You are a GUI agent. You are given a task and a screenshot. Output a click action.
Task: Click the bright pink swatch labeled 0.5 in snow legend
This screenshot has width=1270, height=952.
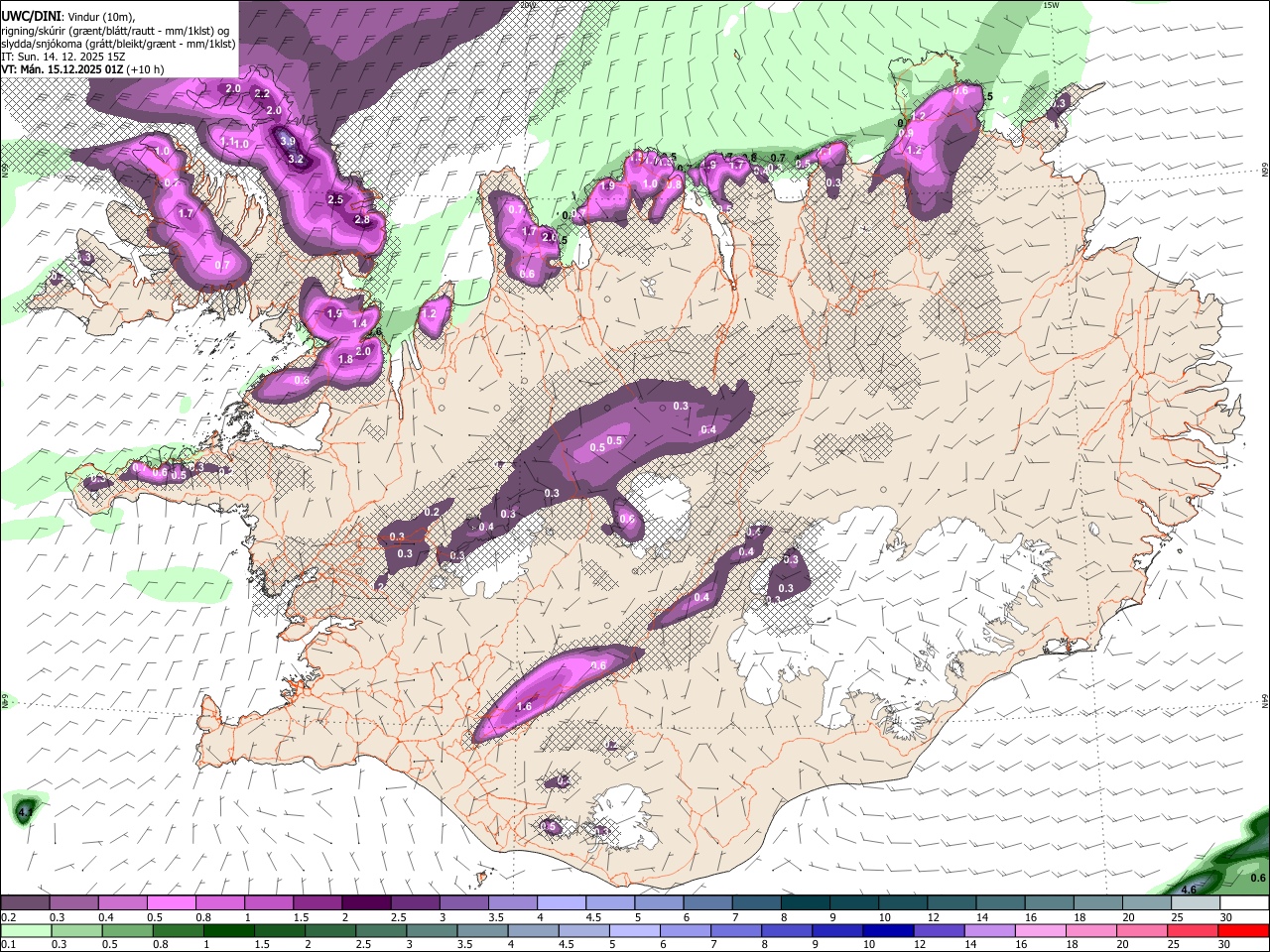pyautogui.click(x=171, y=903)
